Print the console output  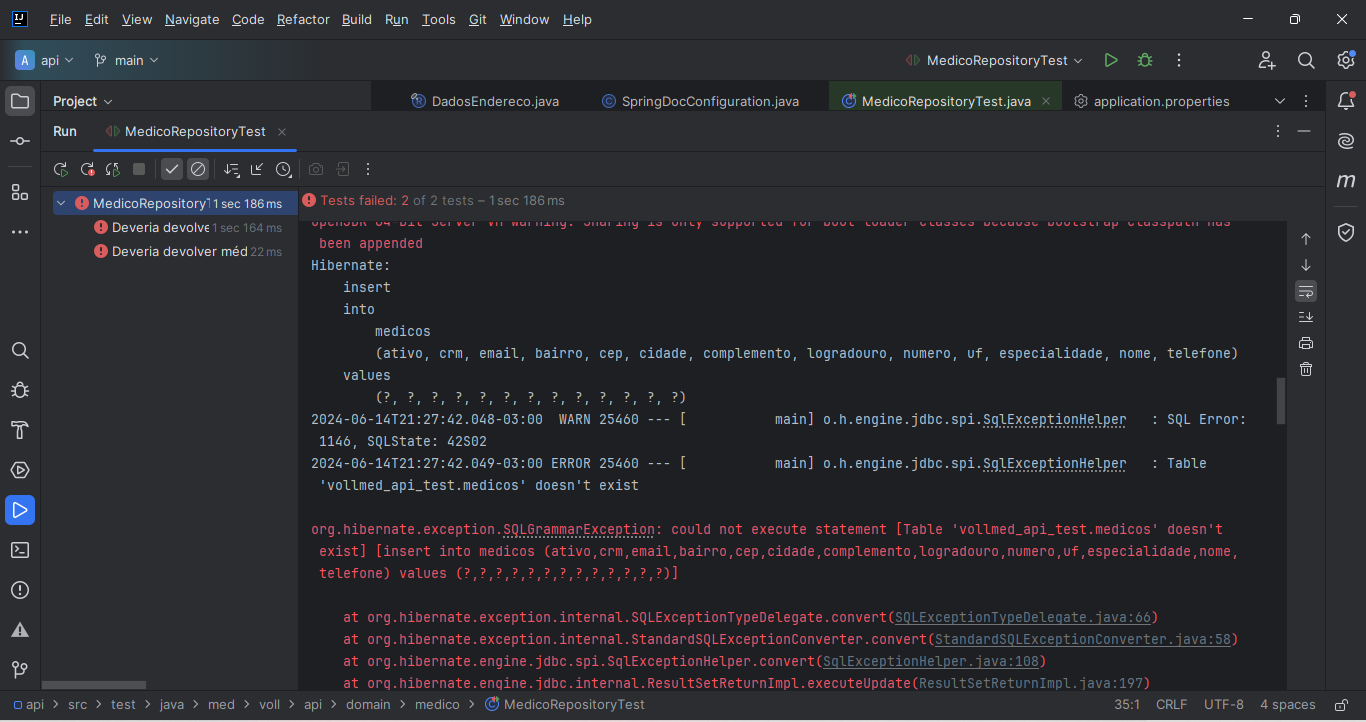tap(1306, 343)
